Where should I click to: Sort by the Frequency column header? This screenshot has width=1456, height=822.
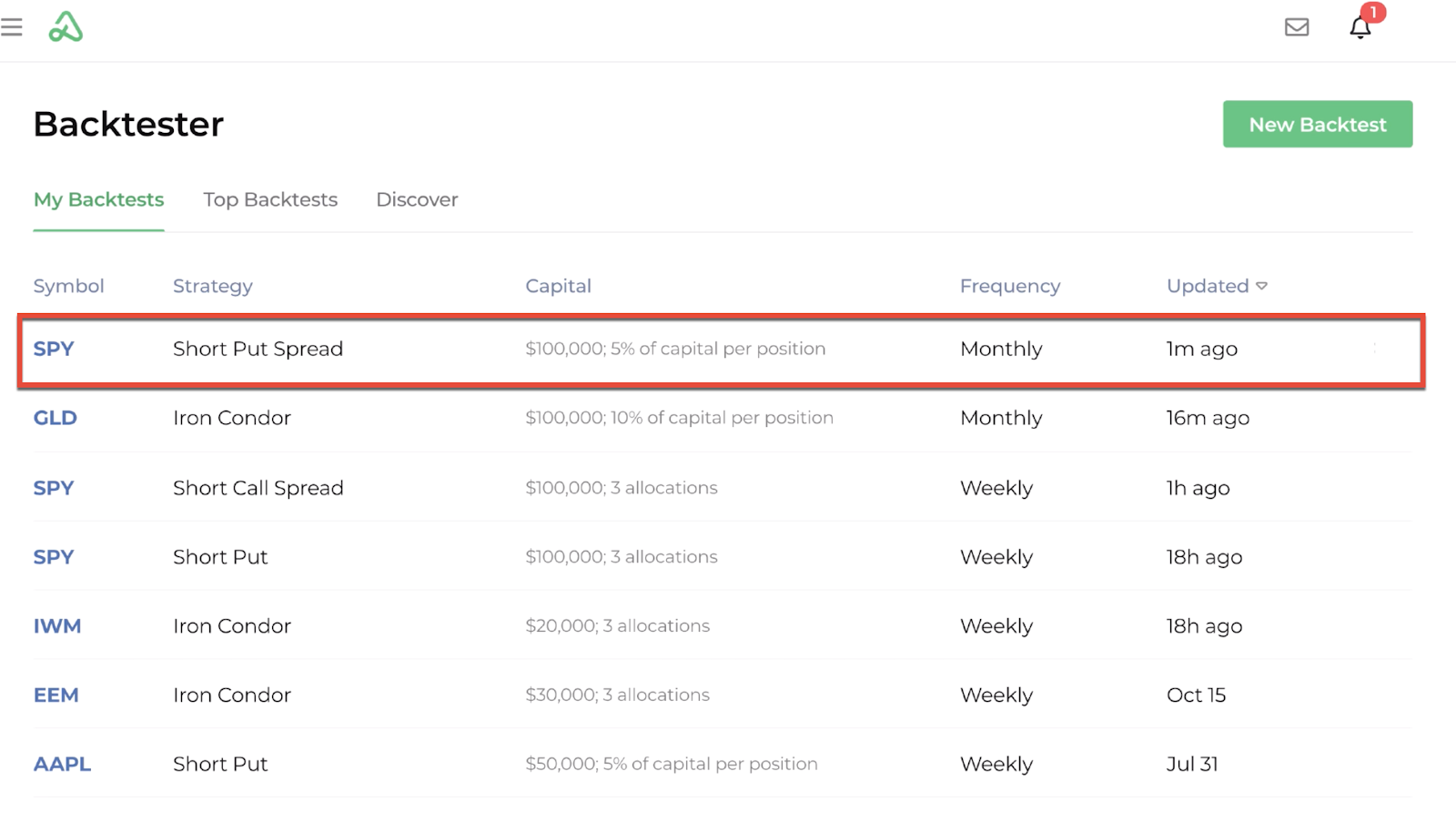(1010, 286)
